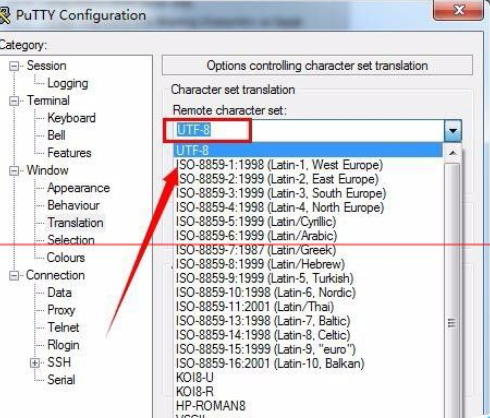Choose ISO-8859-16:2001 (Latin-10, Balkan)

[x=270, y=363]
